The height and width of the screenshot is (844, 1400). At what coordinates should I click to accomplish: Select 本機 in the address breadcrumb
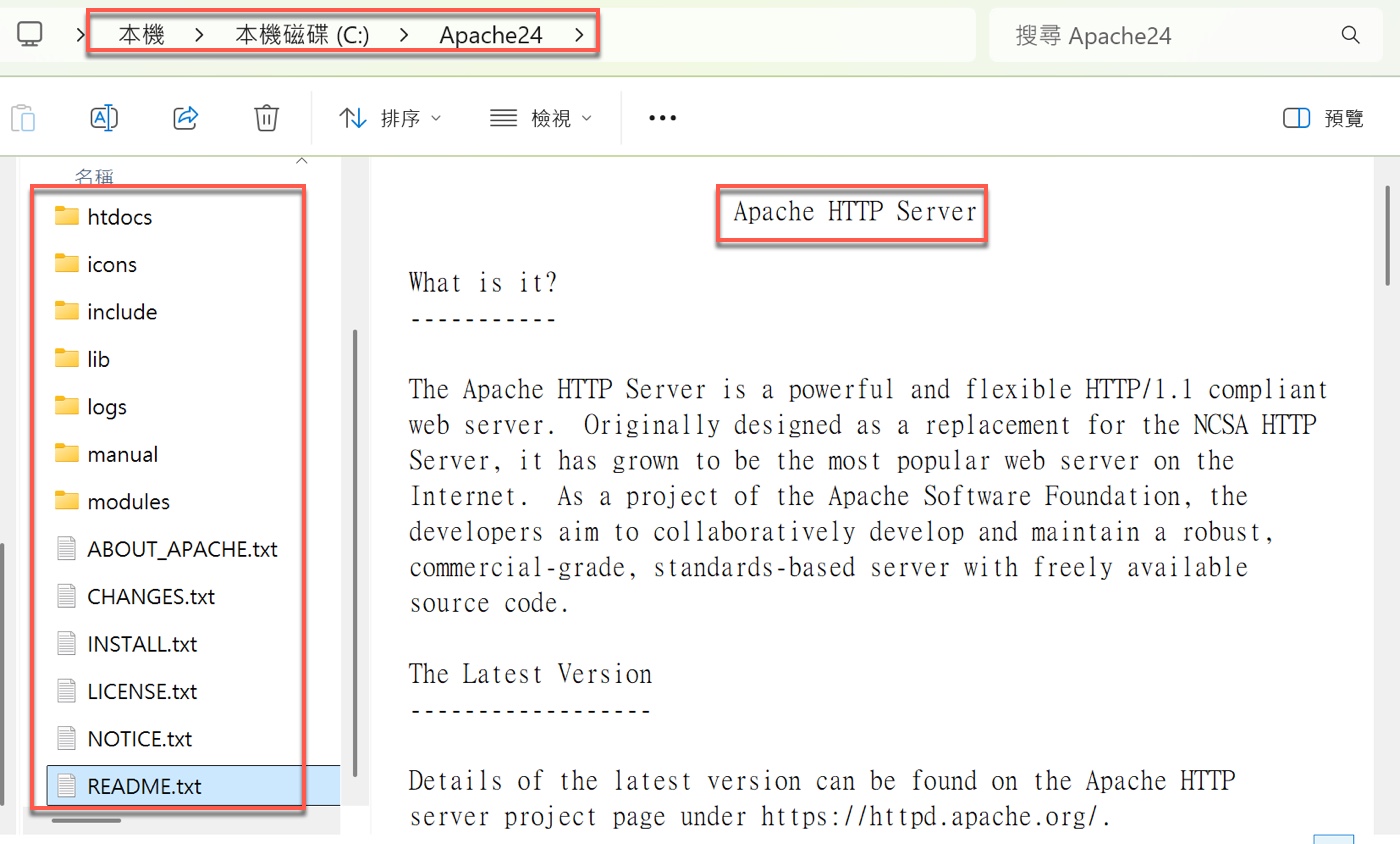[x=141, y=35]
